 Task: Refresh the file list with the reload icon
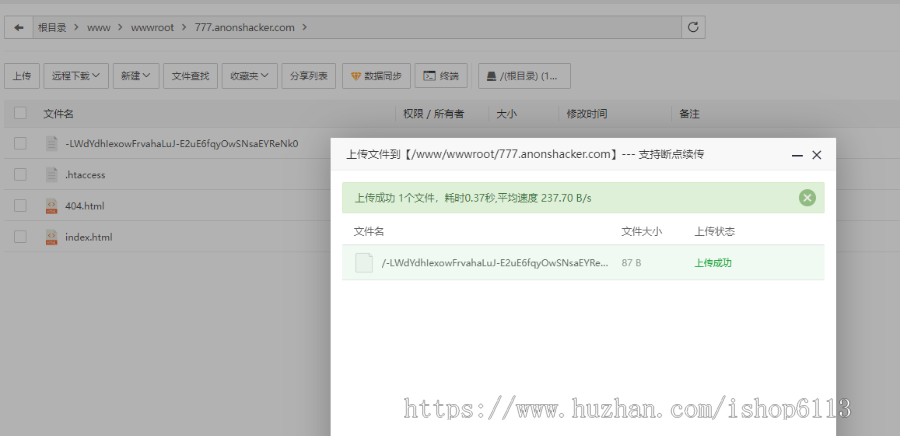click(x=693, y=27)
